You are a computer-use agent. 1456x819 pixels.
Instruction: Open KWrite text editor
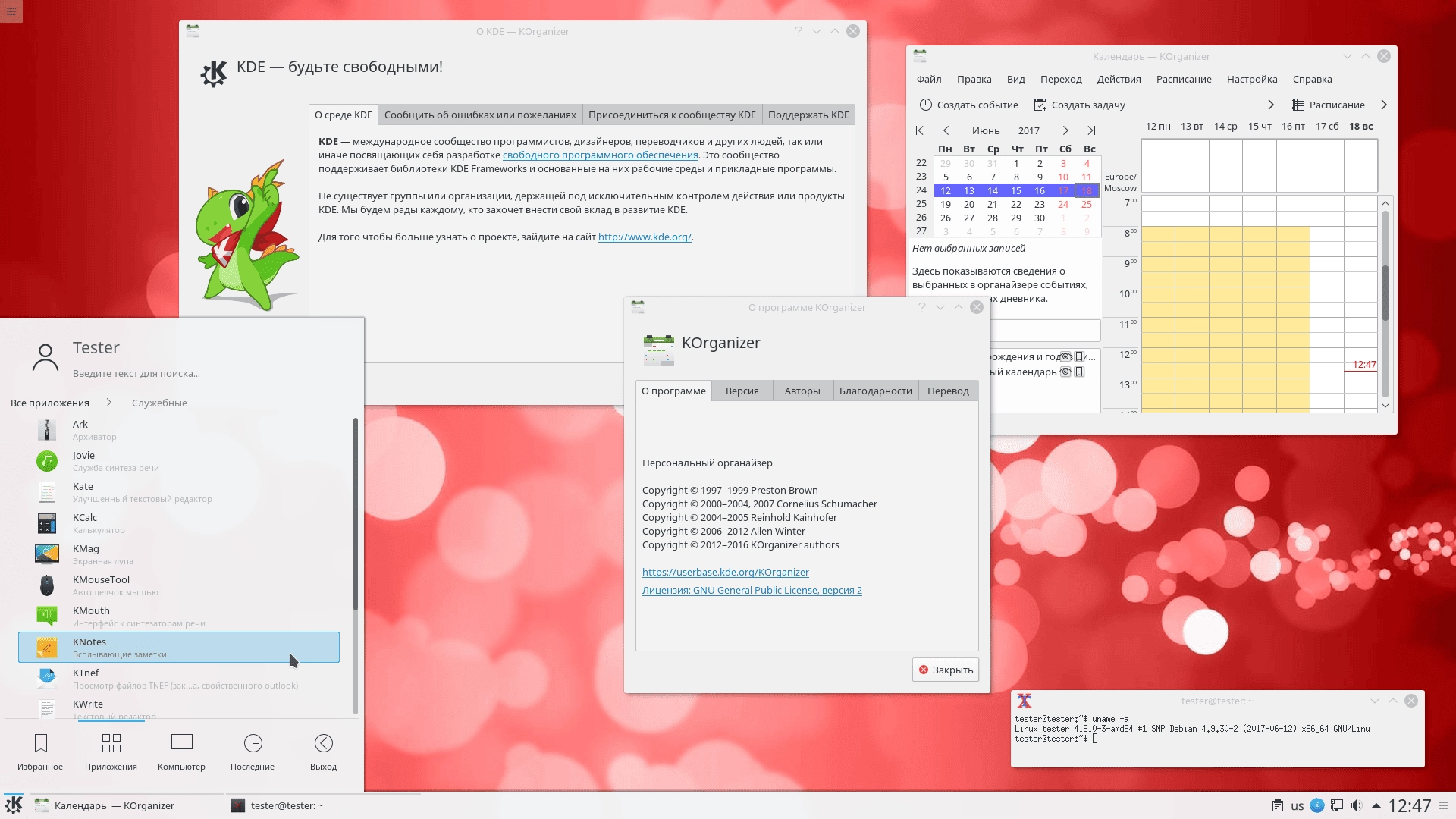click(179, 708)
